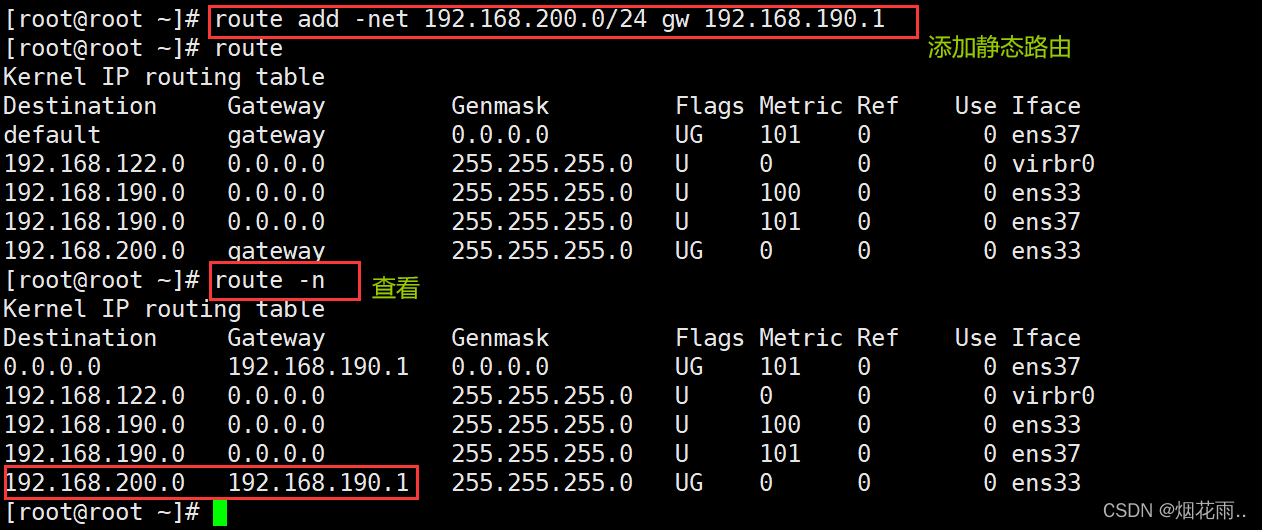Click the "route -n" command text
The height and width of the screenshot is (530, 1262).
[x=269, y=280]
